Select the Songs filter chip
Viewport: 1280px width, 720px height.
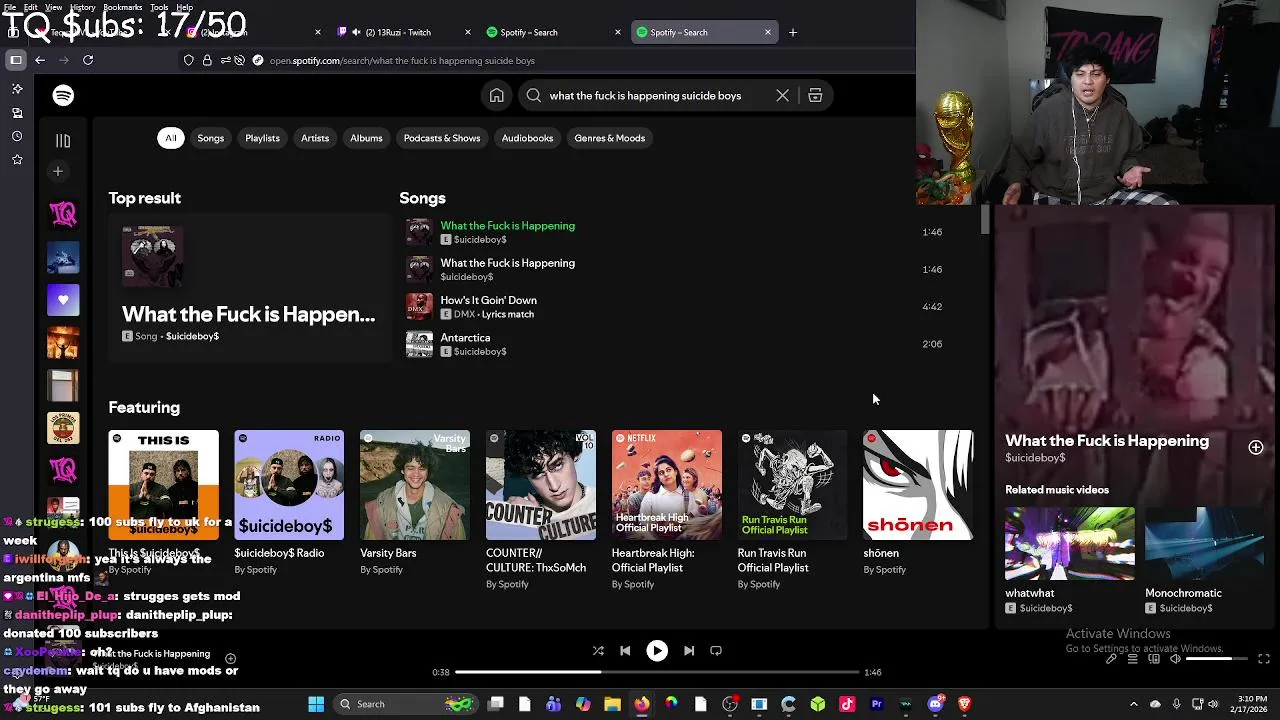coord(210,138)
